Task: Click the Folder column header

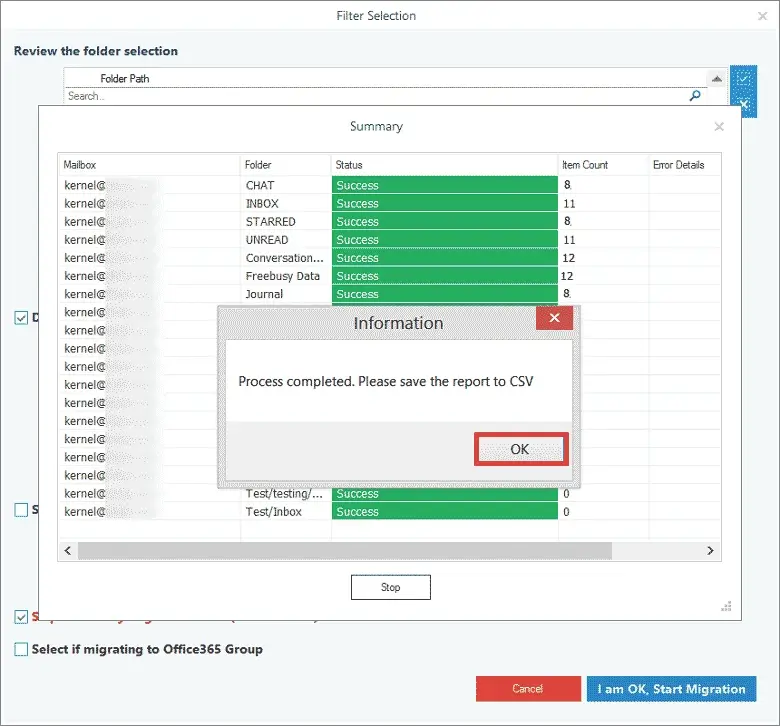Action: coord(286,165)
